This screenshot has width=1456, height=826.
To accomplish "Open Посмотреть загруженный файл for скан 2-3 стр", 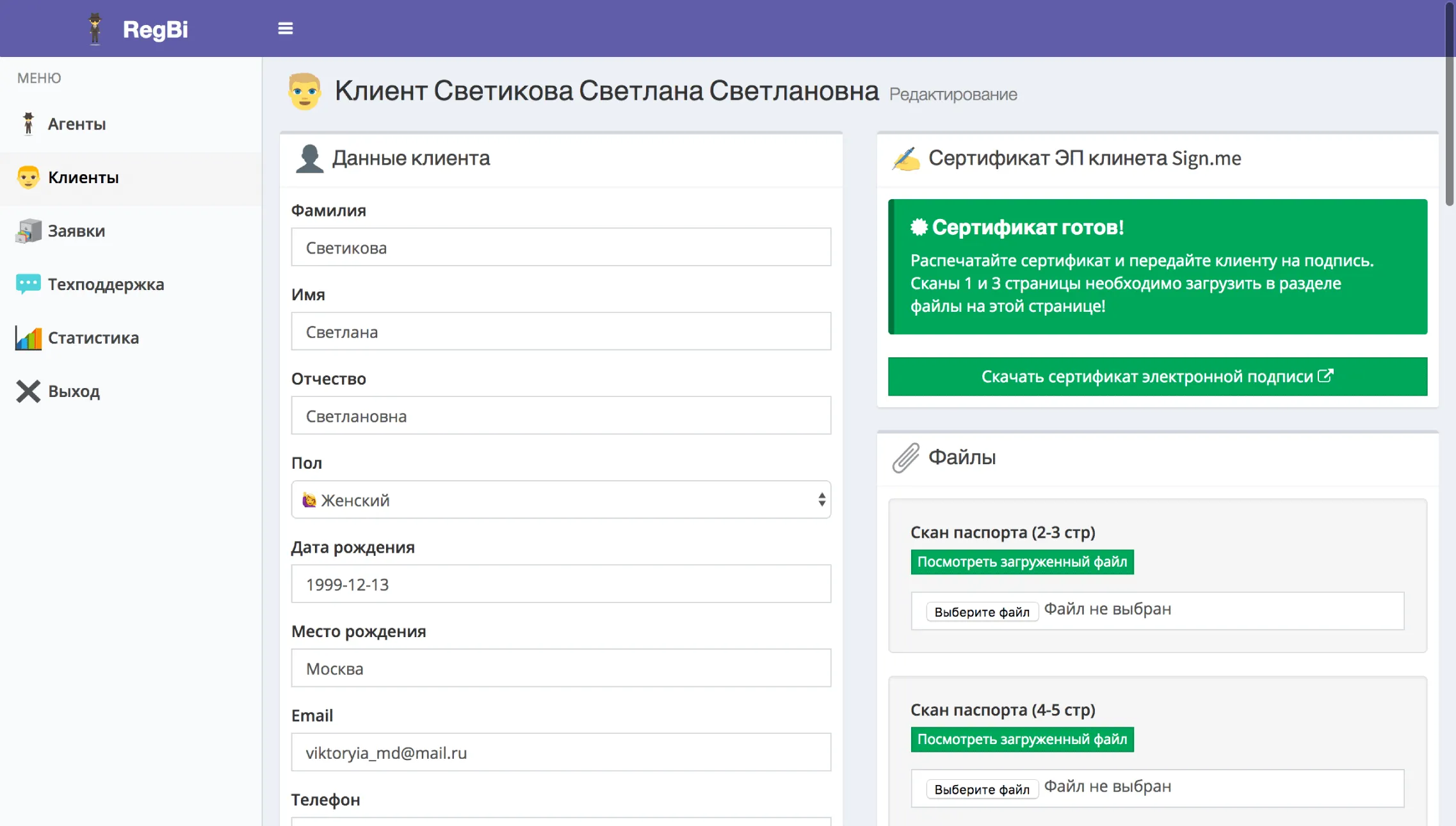I will pyautogui.click(x=1022, y=562).
